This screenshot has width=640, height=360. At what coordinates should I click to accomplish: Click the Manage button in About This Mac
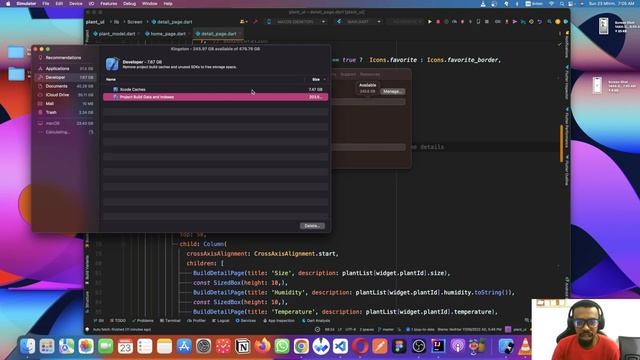coord(392,91)
